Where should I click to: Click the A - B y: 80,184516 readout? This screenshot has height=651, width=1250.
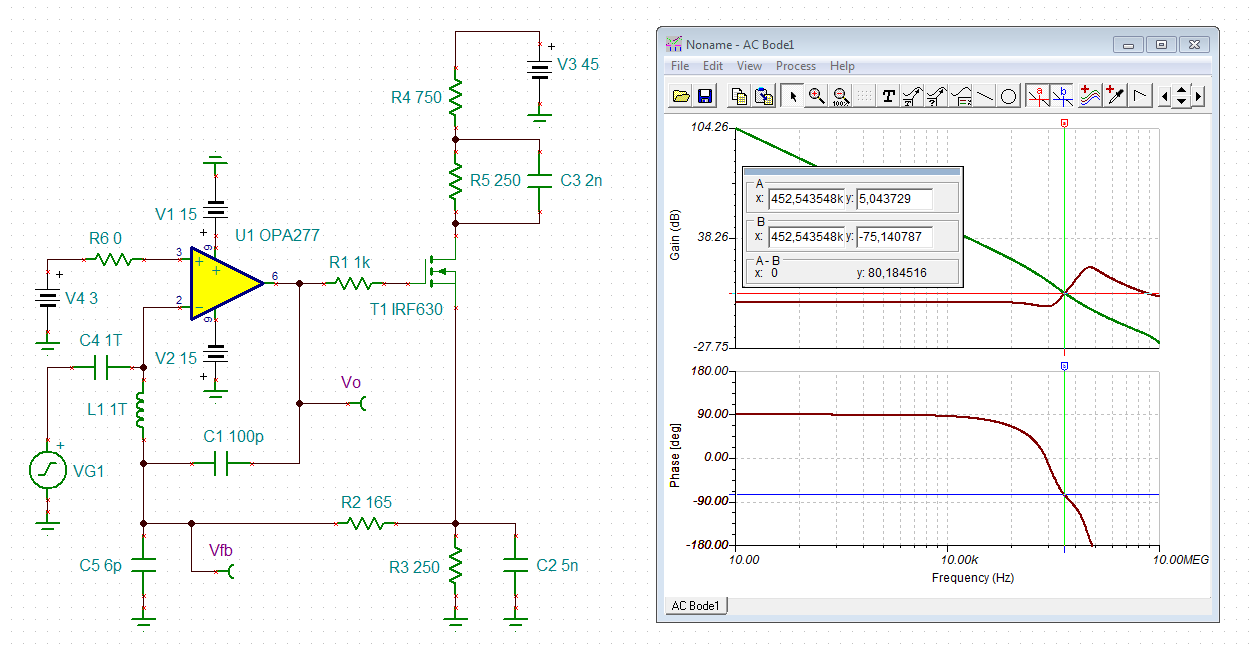[x=891, y=272]
